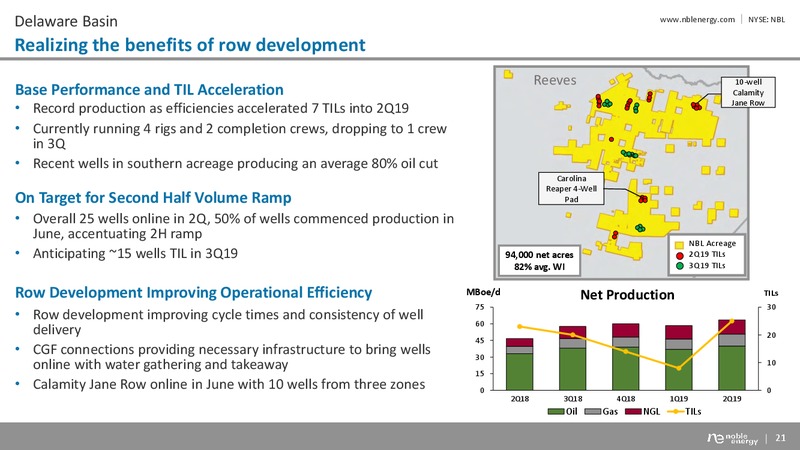The width and height of the screenshot is (800, 450).
Task: Select the 'Base Performance and TIL Acceleration' heading
Action: 149,89
